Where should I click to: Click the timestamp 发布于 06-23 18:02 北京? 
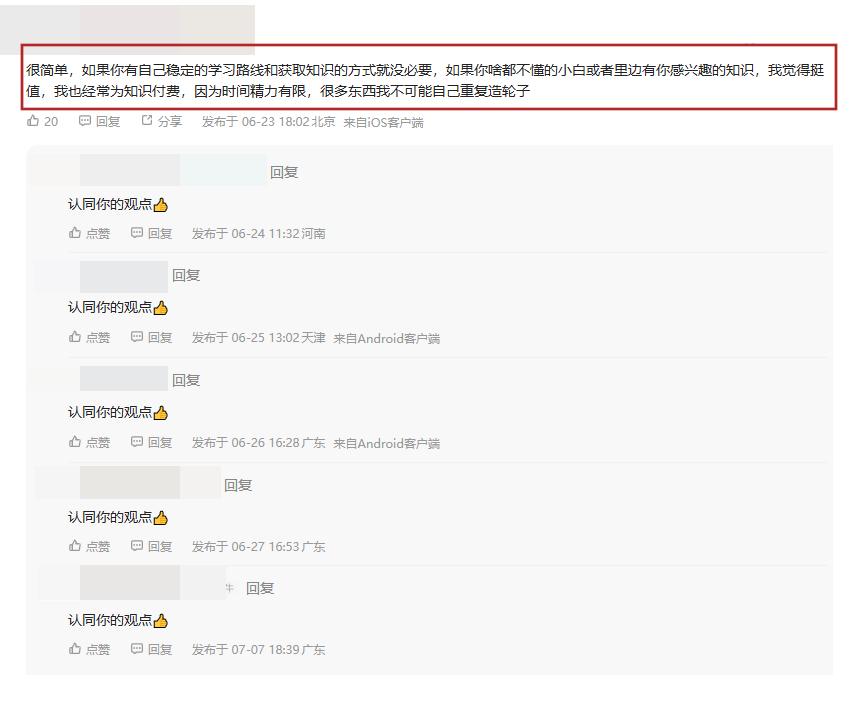[x=268, y=122]
